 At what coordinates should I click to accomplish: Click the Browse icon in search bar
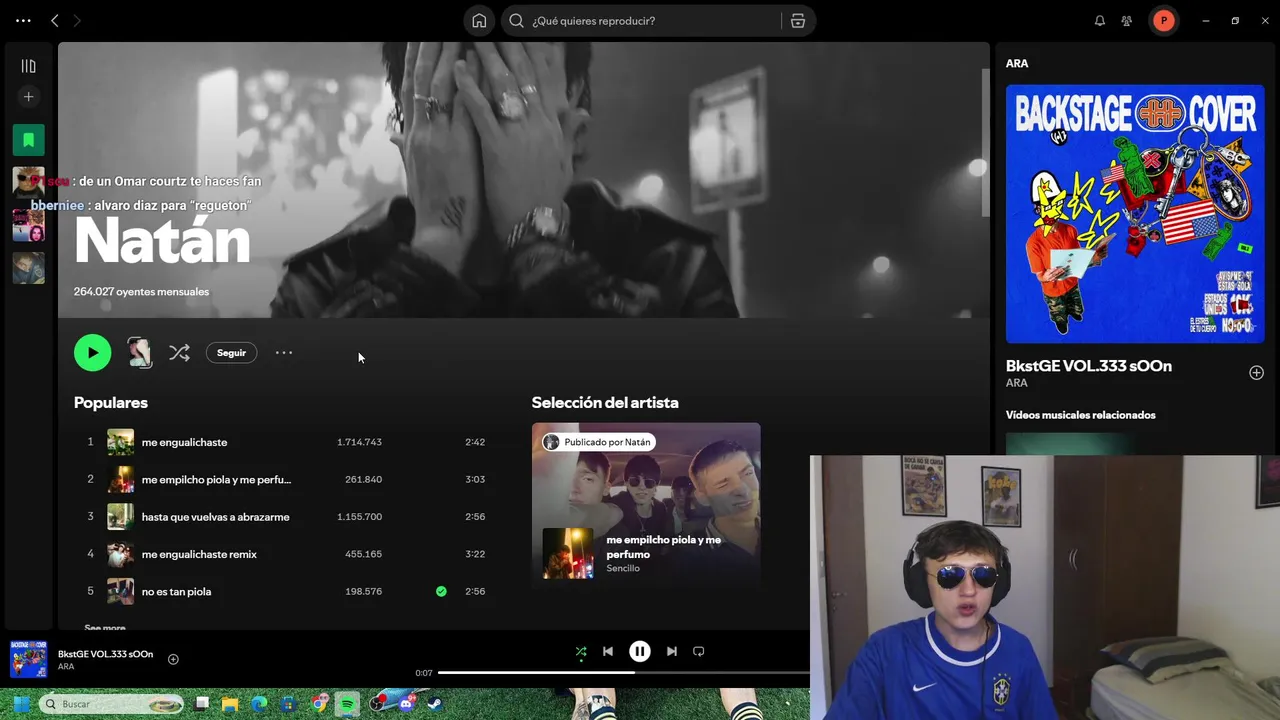click(798, 21)
